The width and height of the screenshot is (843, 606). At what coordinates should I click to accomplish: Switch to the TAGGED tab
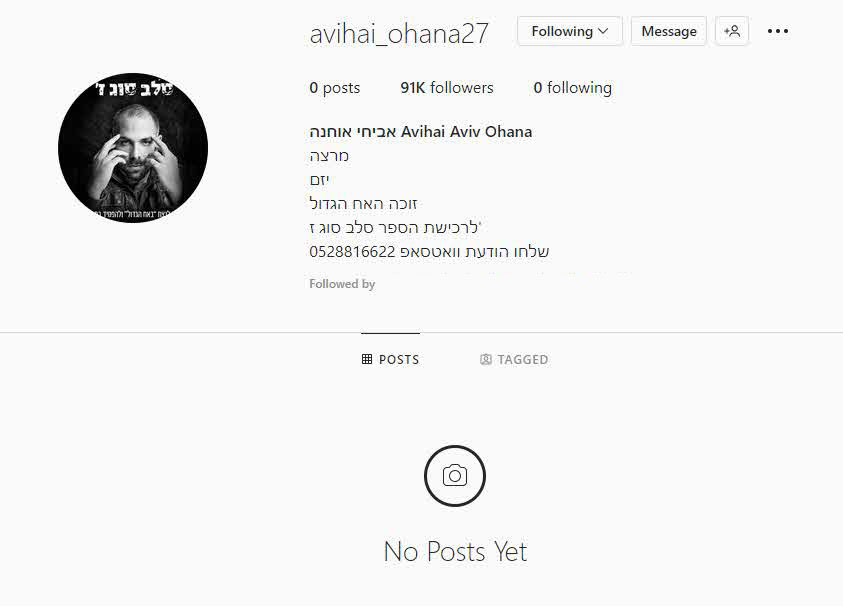(514, 359)
